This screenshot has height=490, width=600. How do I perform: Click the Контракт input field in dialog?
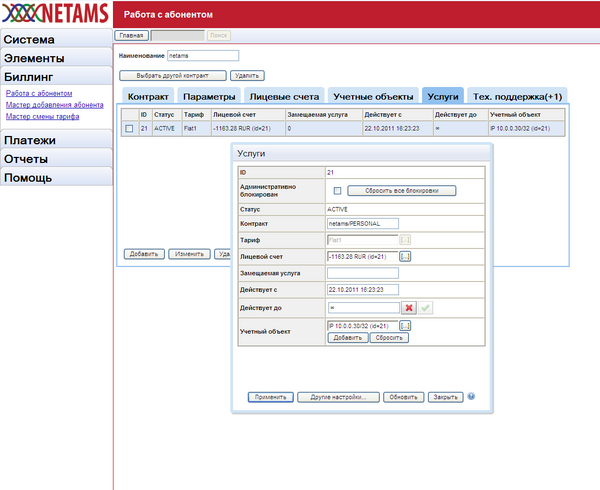point(362,223)
